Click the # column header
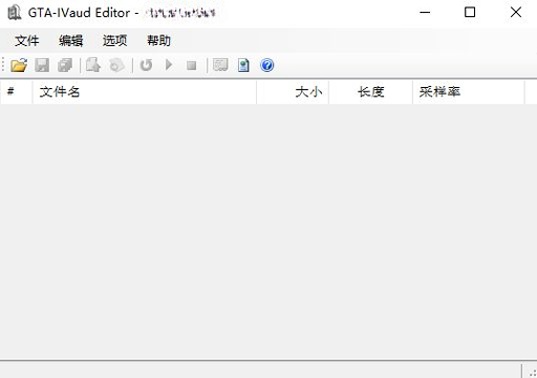Viewport: 537px width, 378px height. 16,92
